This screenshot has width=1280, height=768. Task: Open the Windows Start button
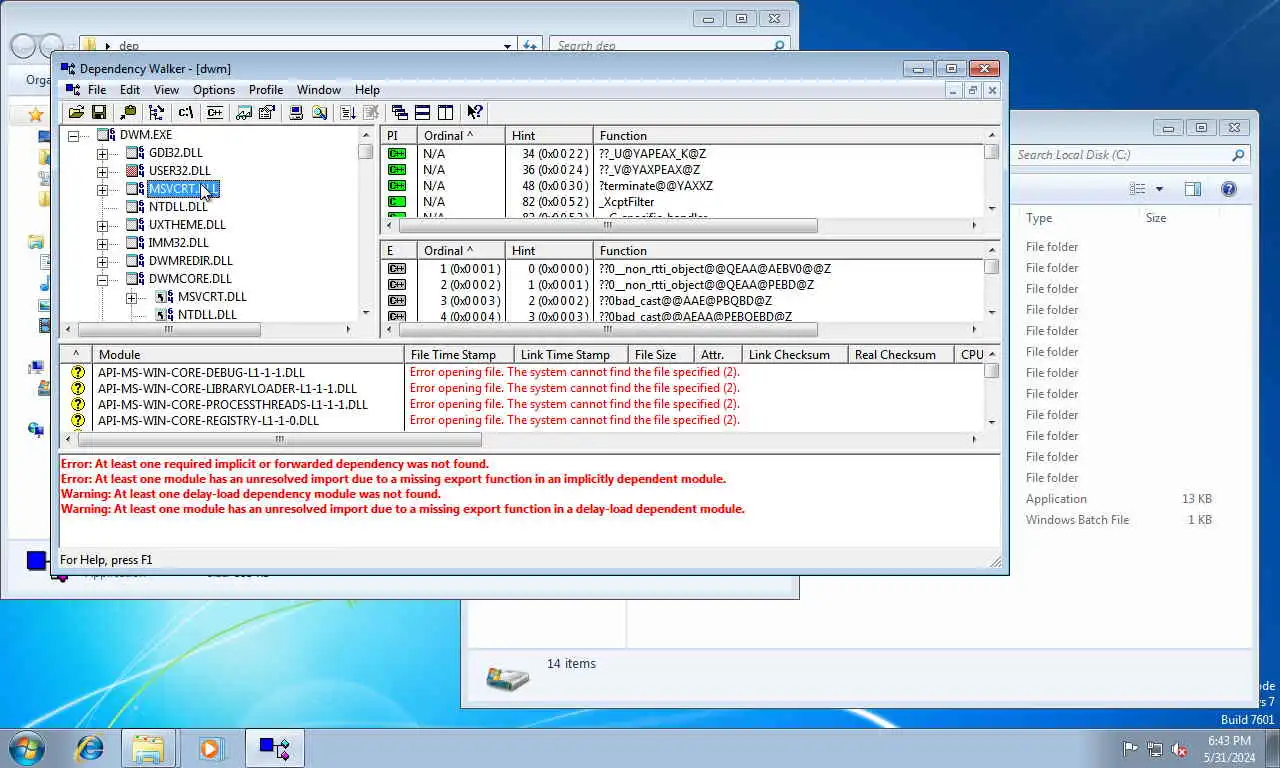[x=25, y=748]
